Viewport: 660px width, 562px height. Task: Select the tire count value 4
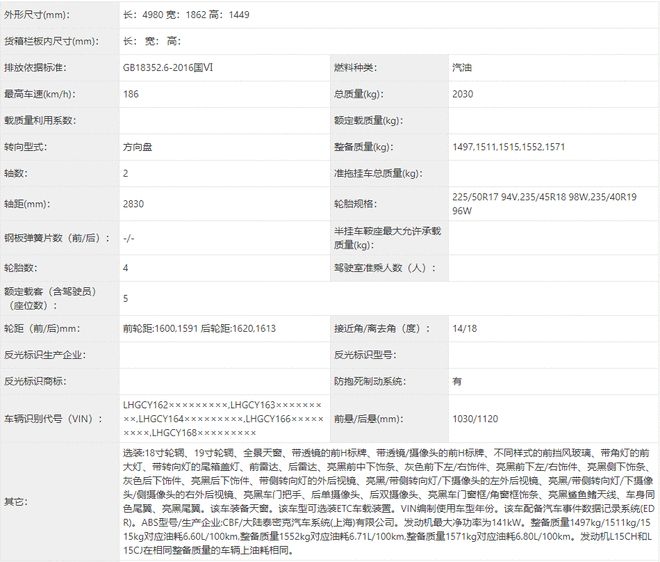pos(125,268)
